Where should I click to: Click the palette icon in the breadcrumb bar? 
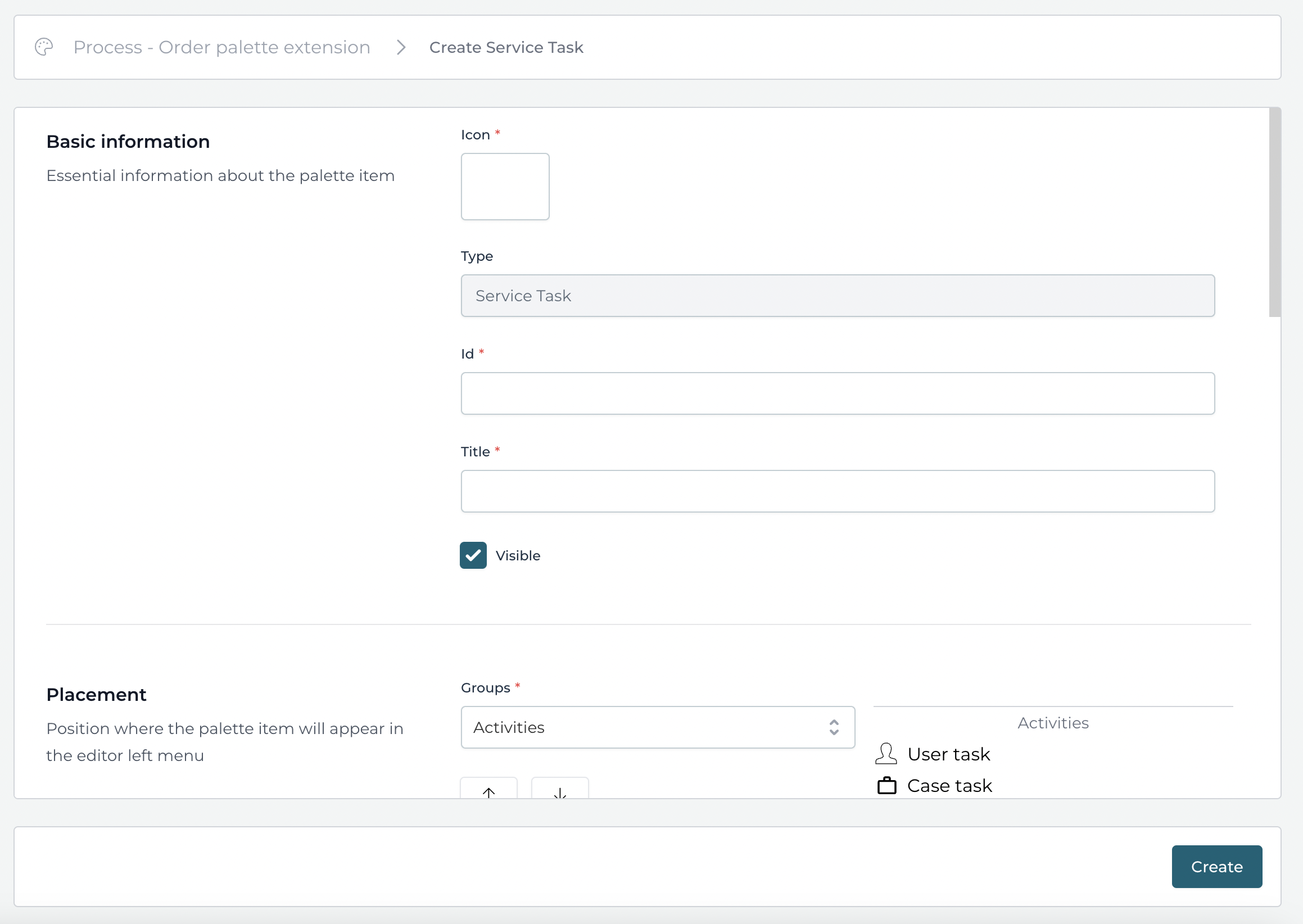[x=44, y=47]
